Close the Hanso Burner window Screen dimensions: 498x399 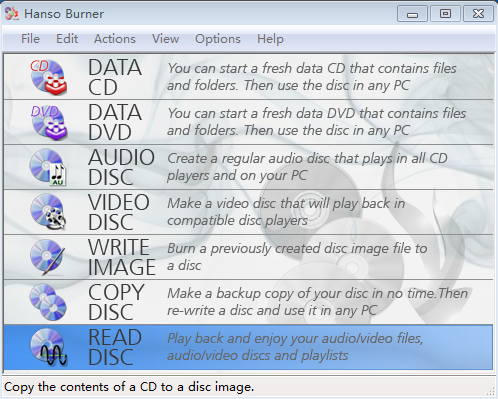[478, 14]
